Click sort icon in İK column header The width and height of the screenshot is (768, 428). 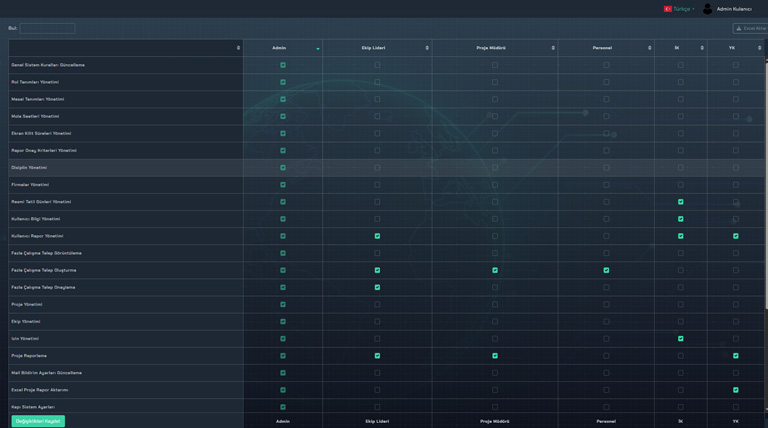[702, 48]
